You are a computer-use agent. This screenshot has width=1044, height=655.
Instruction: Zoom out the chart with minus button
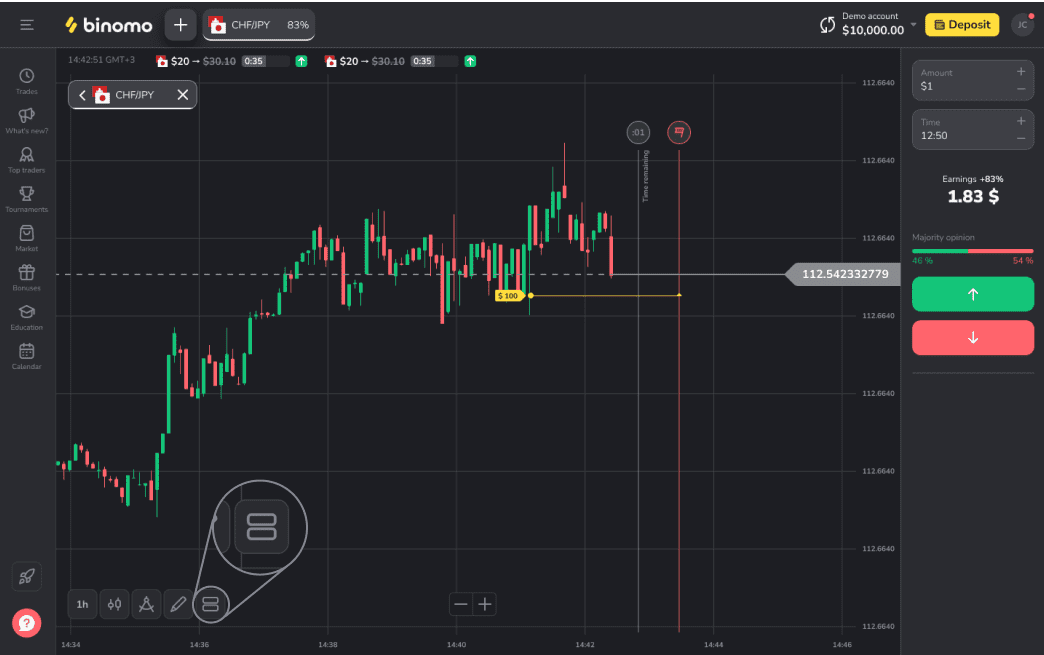(x=460, y=604)
